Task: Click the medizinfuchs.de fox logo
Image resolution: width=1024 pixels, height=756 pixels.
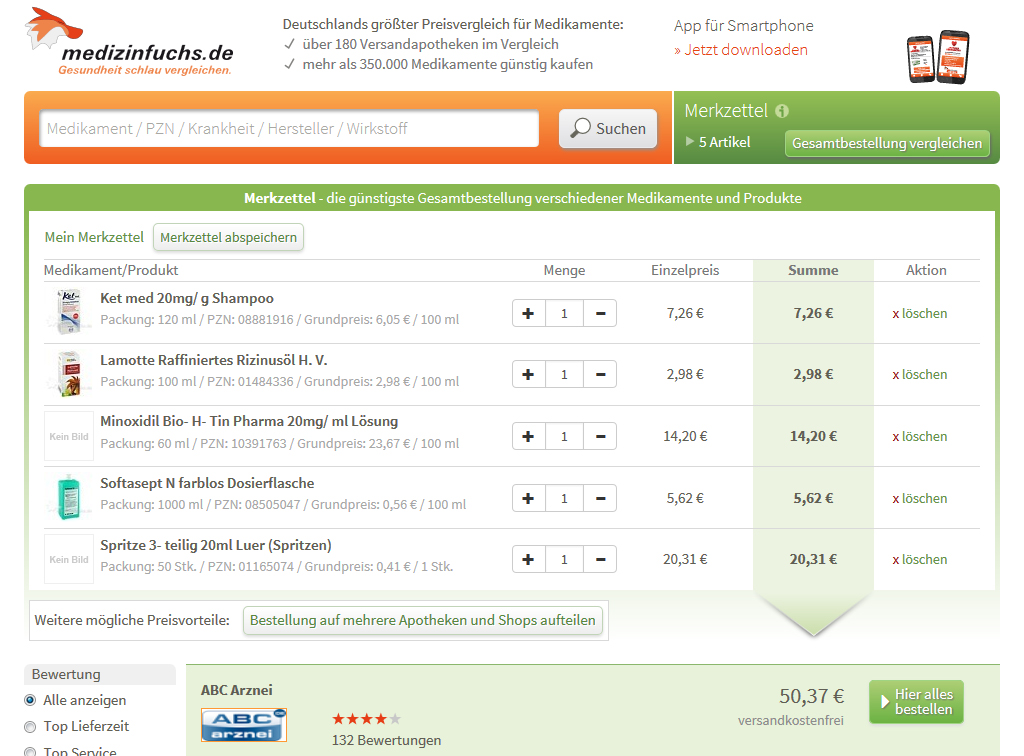Action: click(x=129, y=43)
